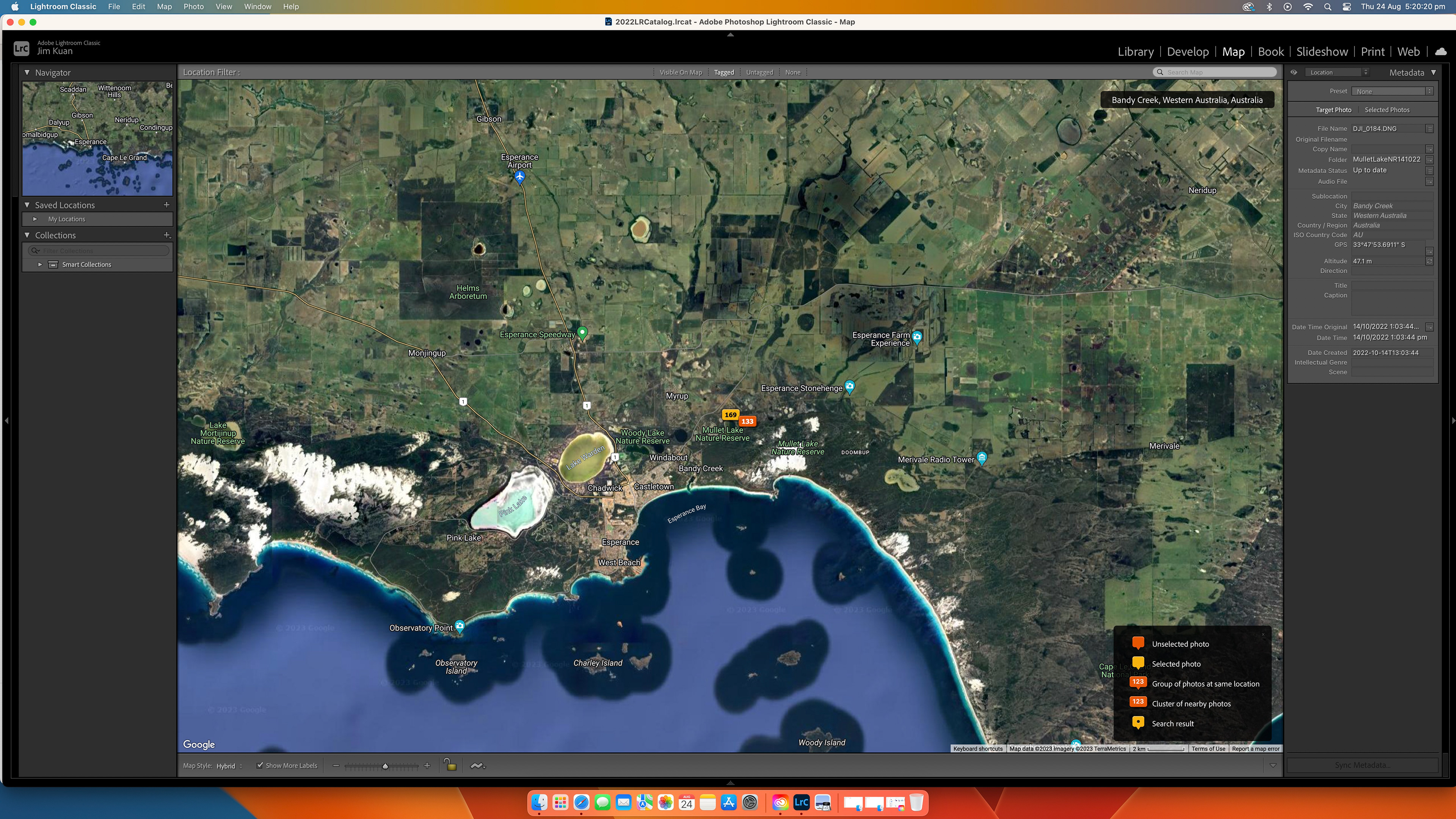Expand the Smart Collections set
The image size is (1456, 819).
coord(40,265)
